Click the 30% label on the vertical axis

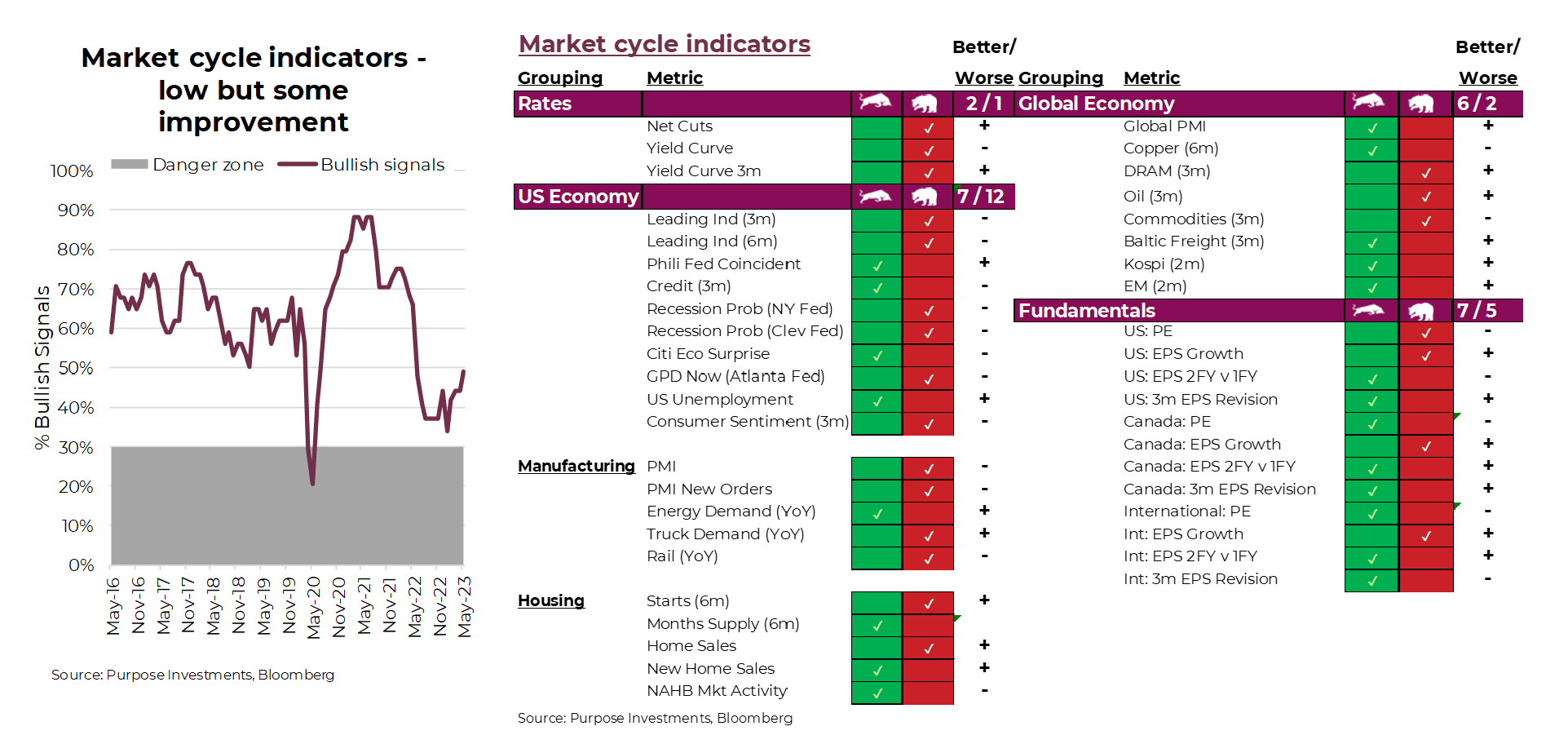pyautogui.click(x=76, y=448)
